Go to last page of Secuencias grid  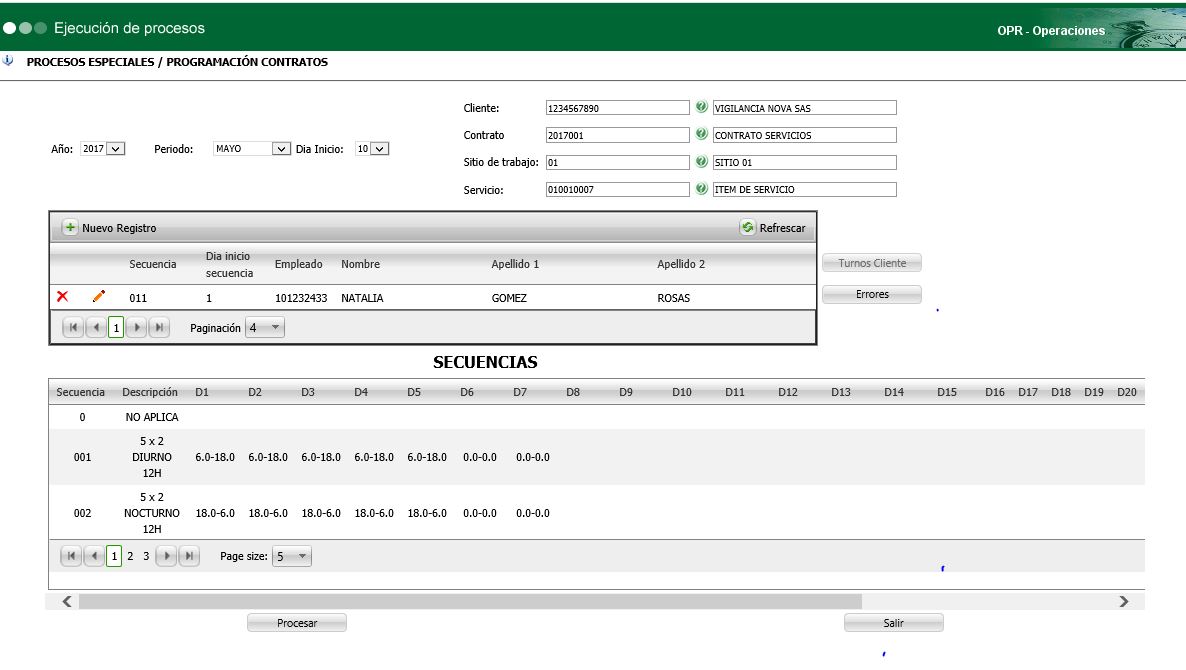[189, 556]
